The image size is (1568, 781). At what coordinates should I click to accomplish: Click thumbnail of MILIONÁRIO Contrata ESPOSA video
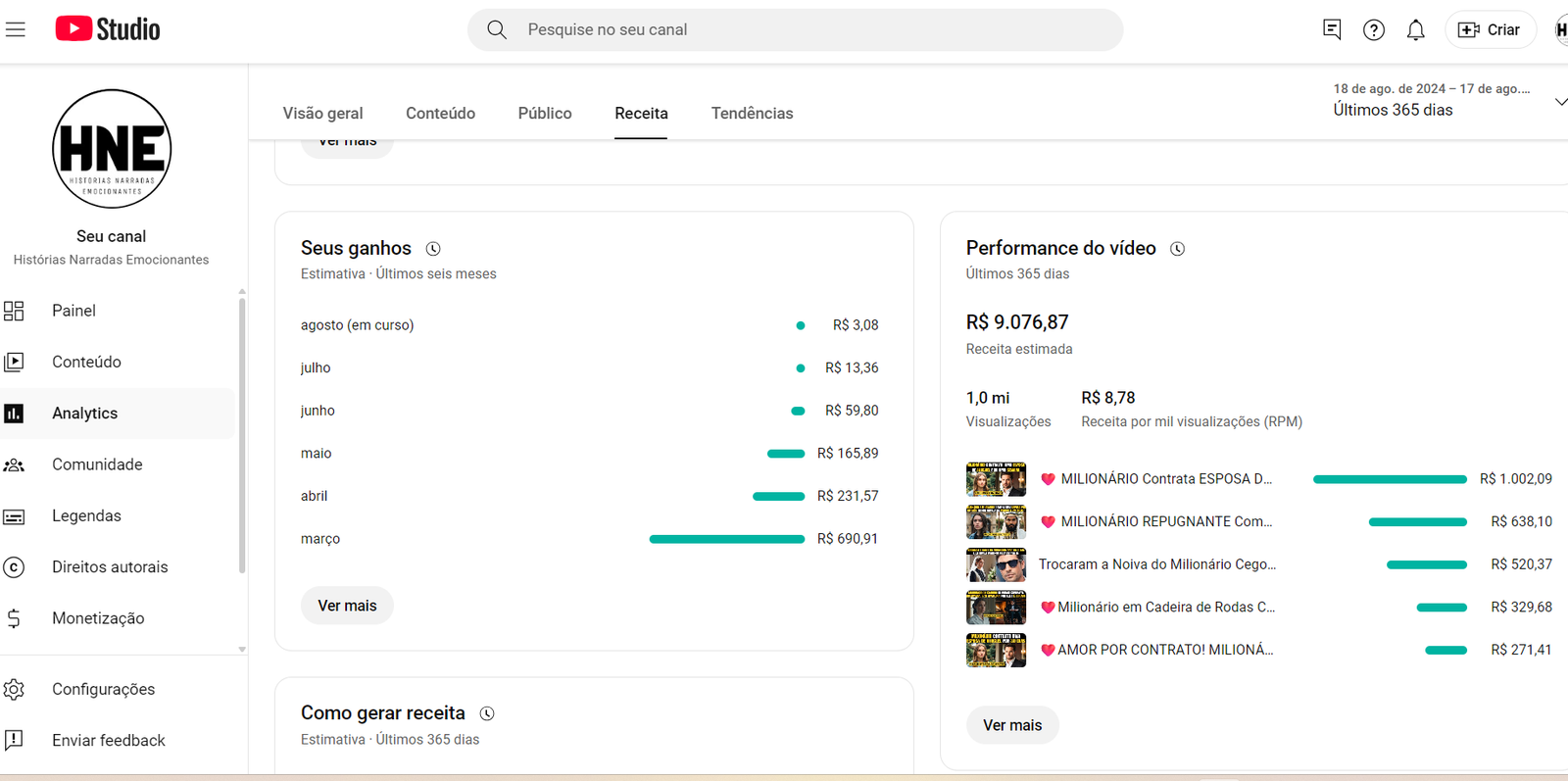point(996,479)
